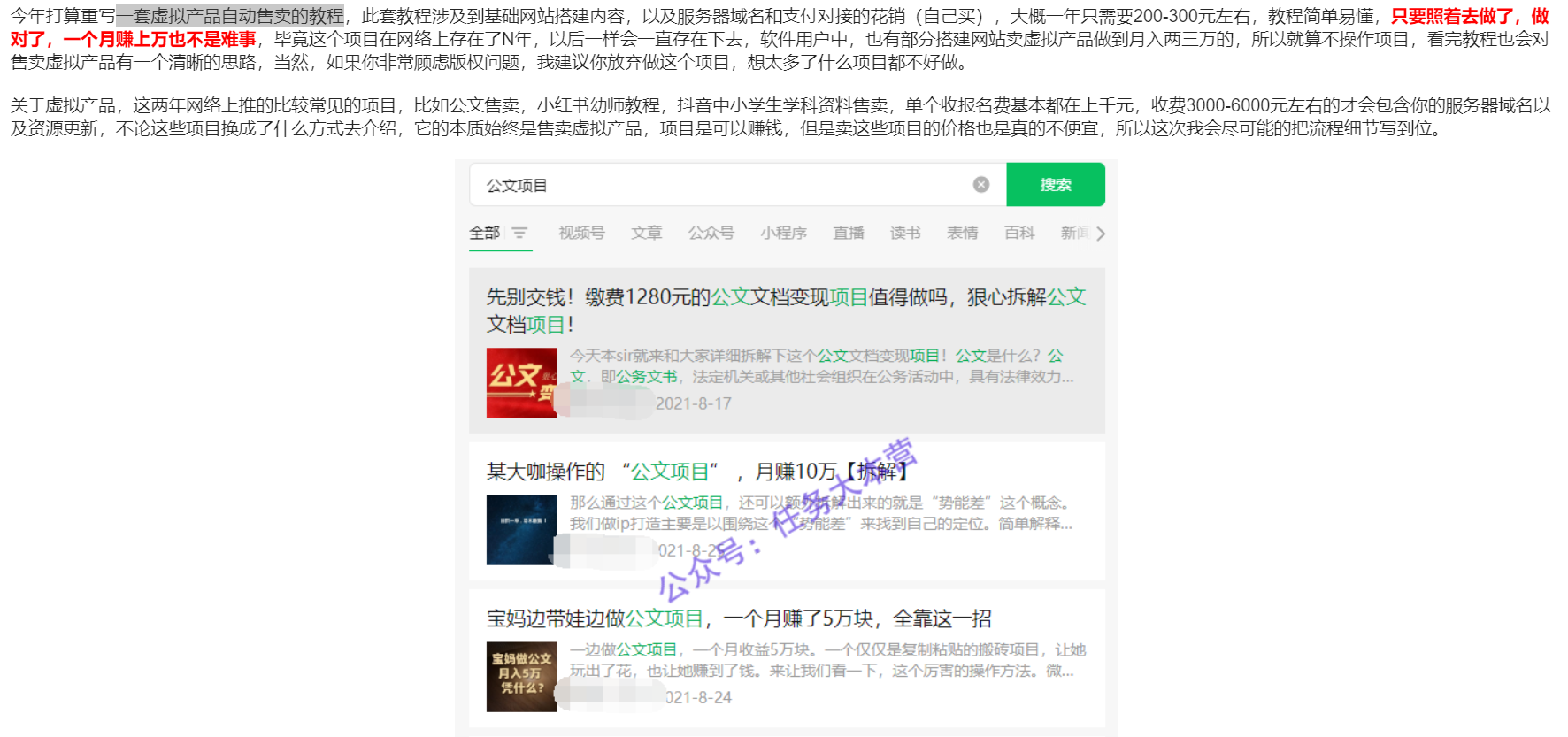
Task: Open the 读书 tab
Action: [905, 233]
